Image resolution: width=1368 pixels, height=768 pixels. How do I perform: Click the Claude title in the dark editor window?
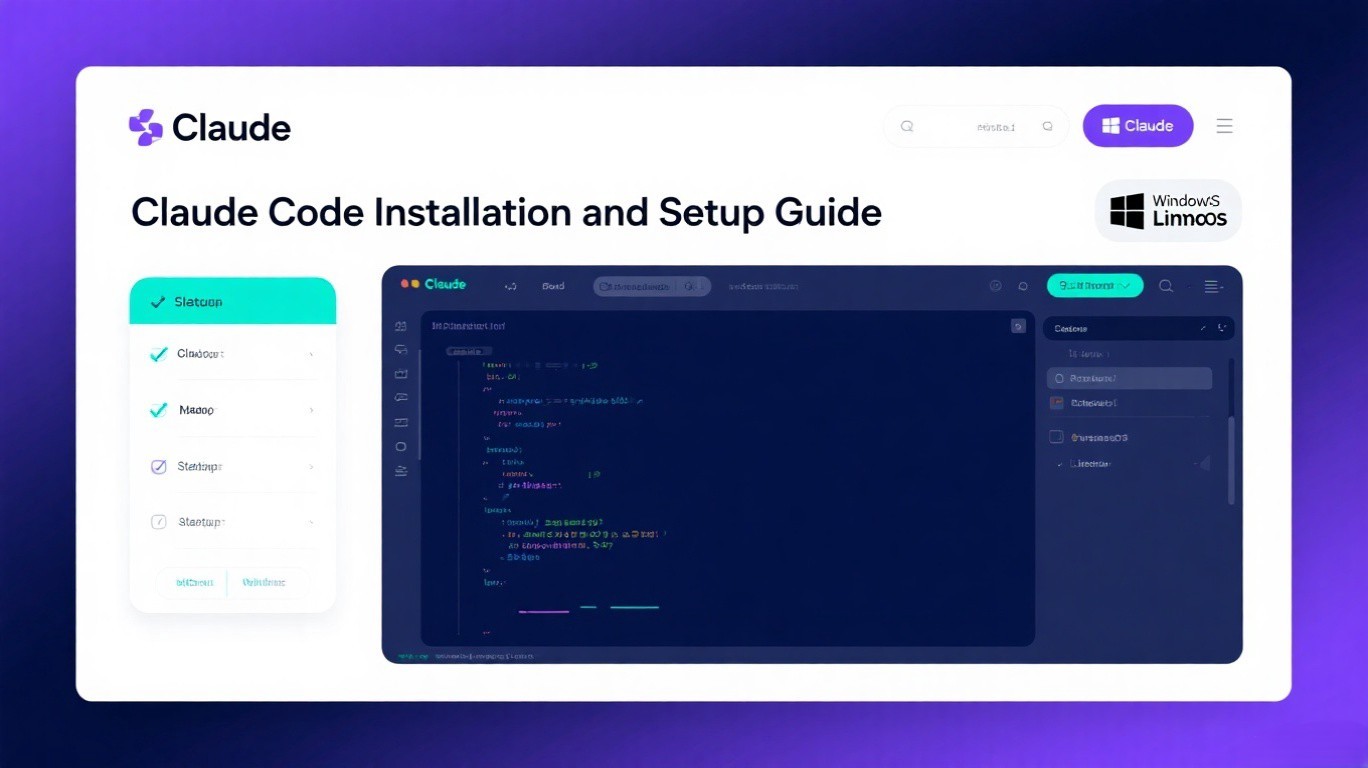(x=445, y=285)
